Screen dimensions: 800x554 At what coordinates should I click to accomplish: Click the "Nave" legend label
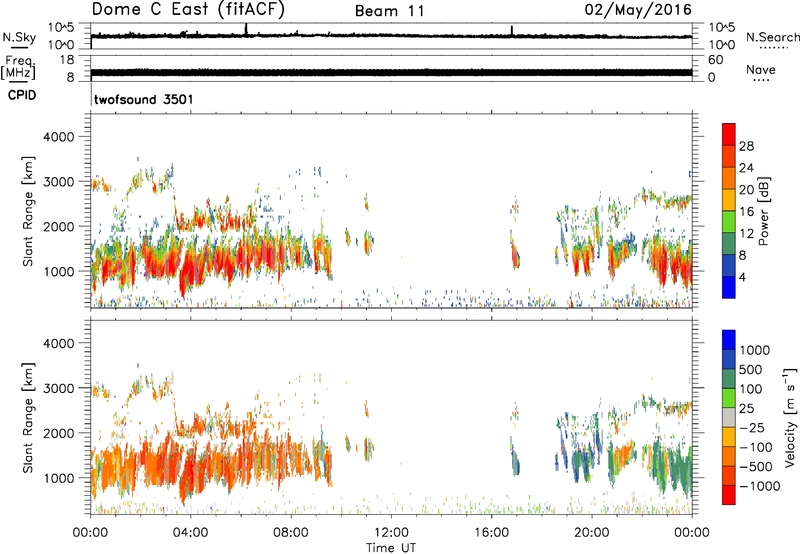point(761,69)
